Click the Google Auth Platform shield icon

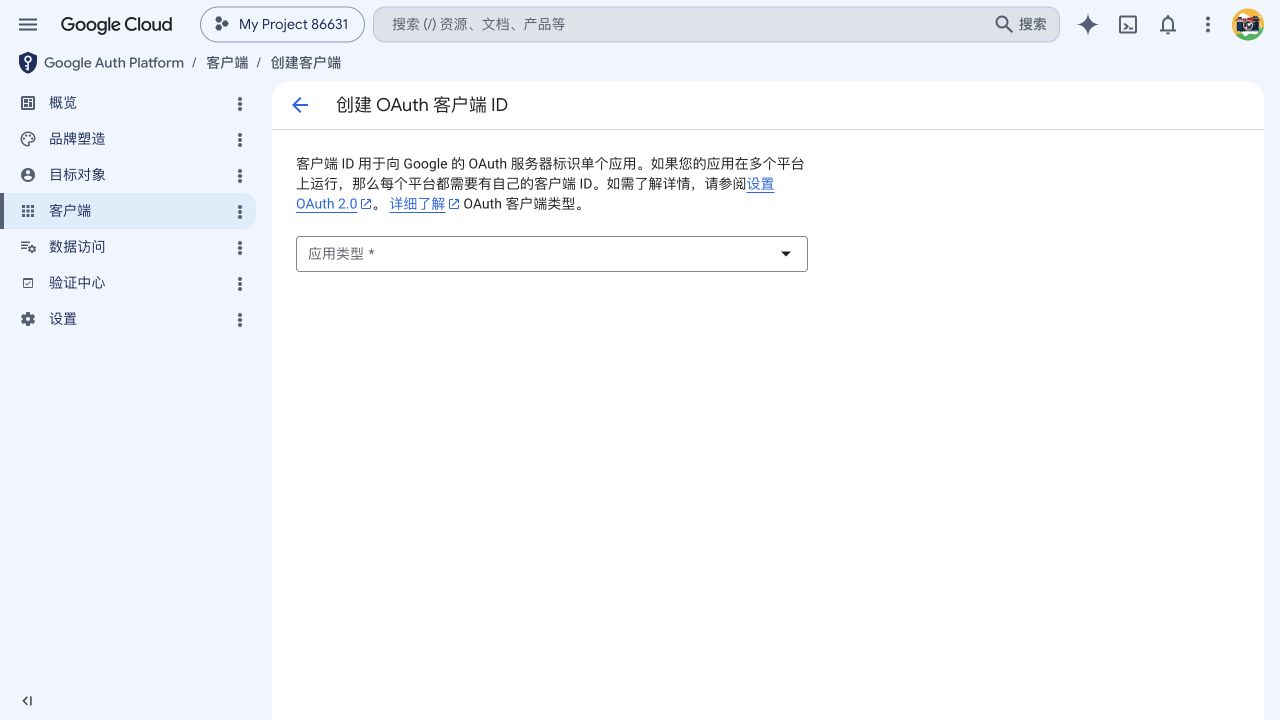[28, 63]
